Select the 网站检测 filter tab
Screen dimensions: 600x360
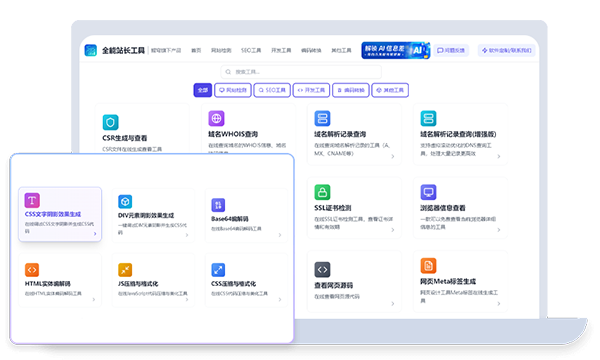click(x=233, y=90)
